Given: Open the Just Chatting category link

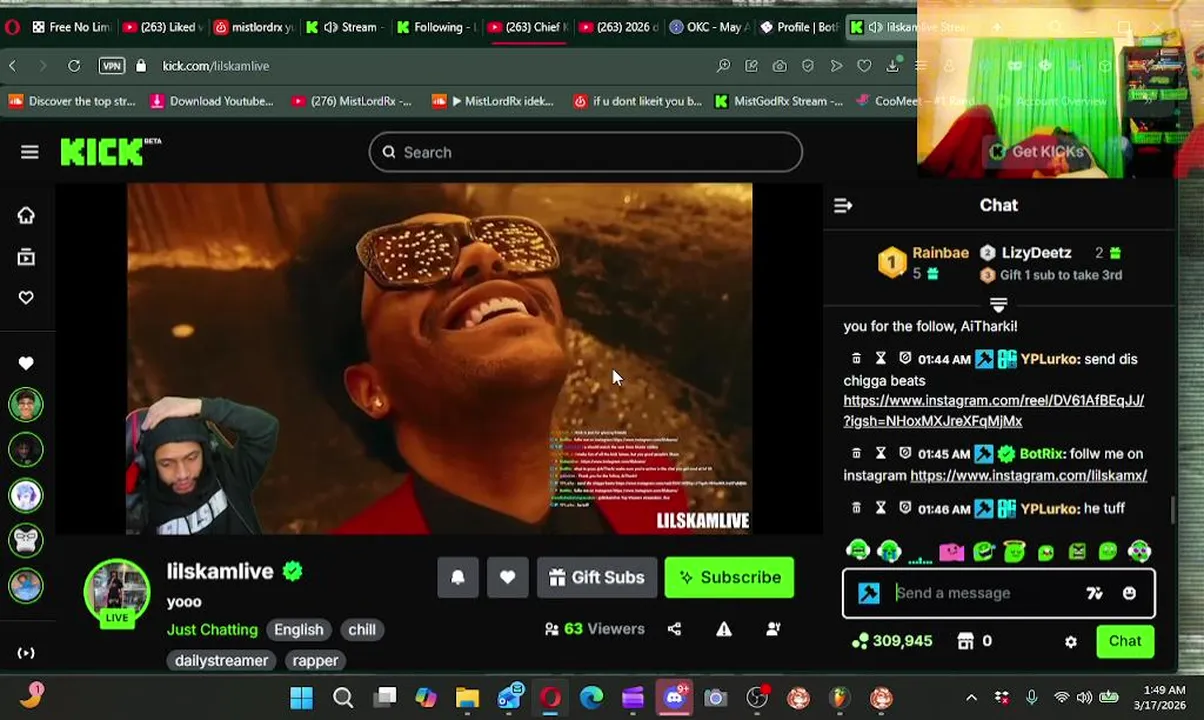Looking at the screenshot, I should point(212,629).
